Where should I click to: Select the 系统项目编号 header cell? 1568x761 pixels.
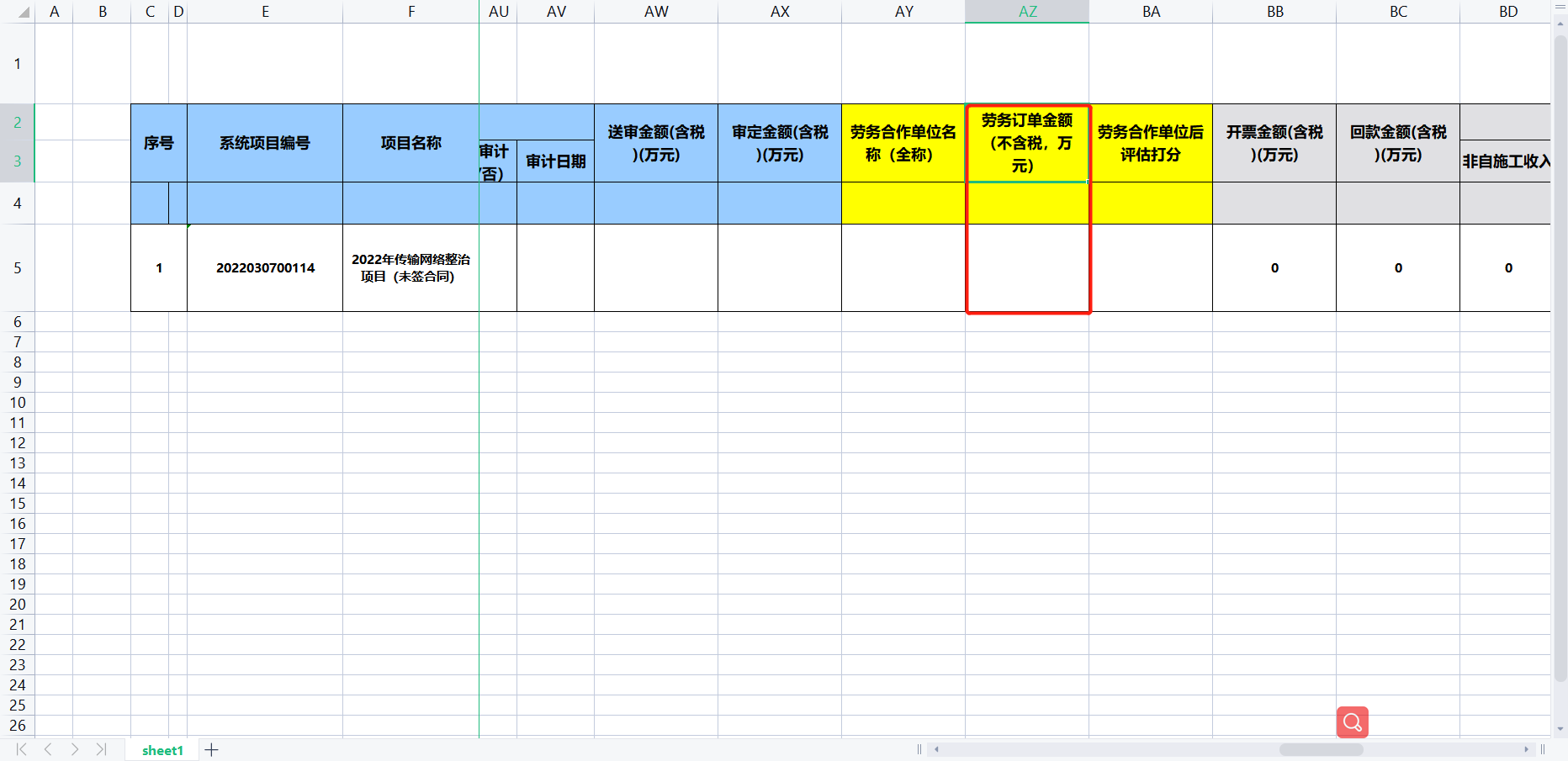[265, 143]
